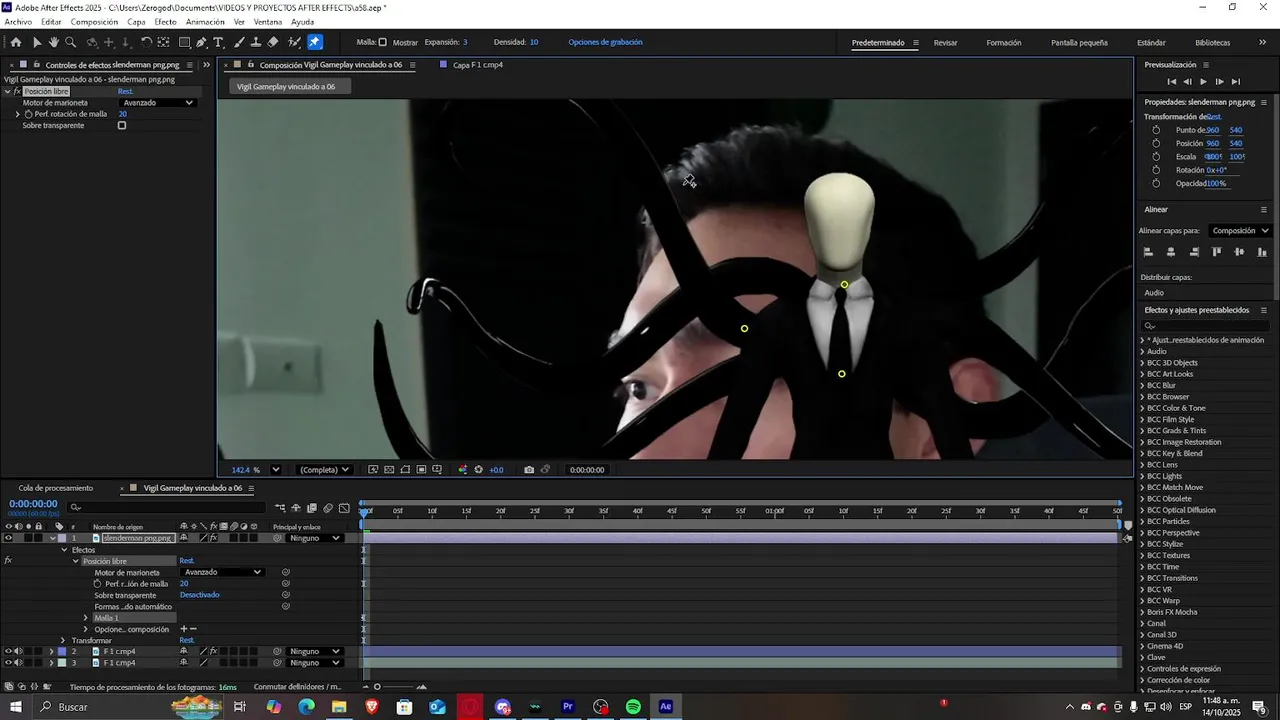Open Brave browser from the taskbar
Viewport: 1280px width, 720px height.
click(x=372, y=707)
